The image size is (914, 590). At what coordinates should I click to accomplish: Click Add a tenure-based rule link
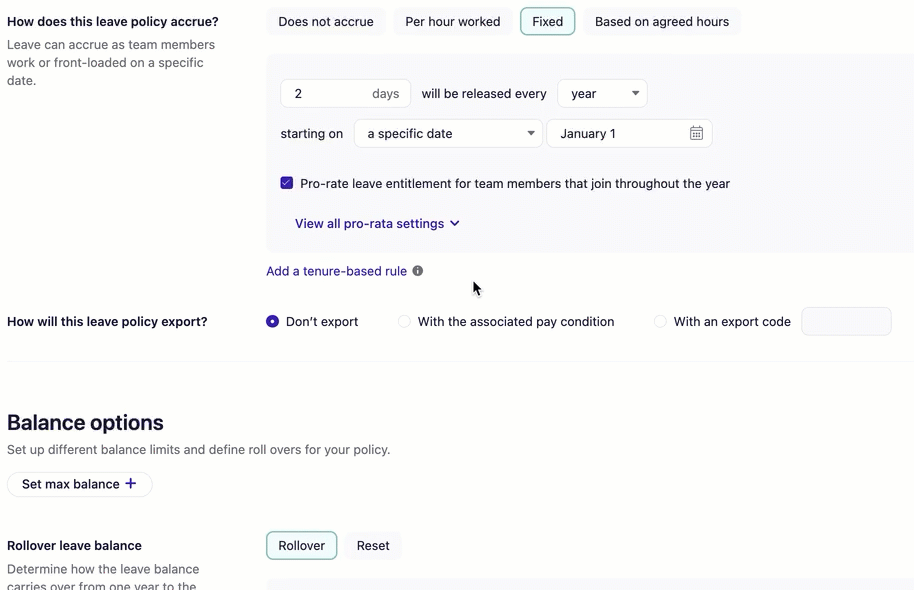[336, 271]
